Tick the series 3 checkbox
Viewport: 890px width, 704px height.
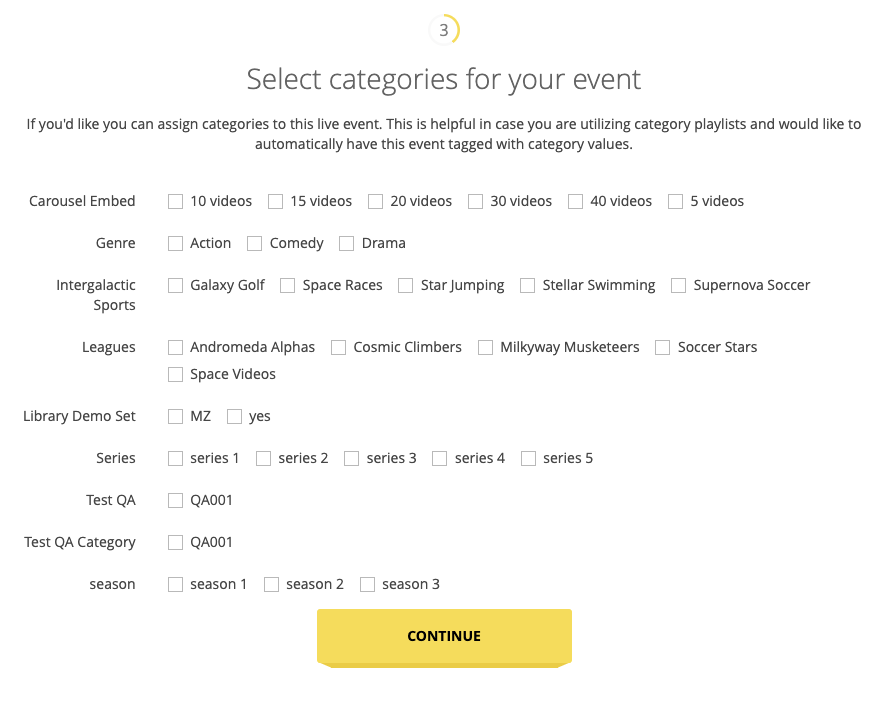coord(352,458)
